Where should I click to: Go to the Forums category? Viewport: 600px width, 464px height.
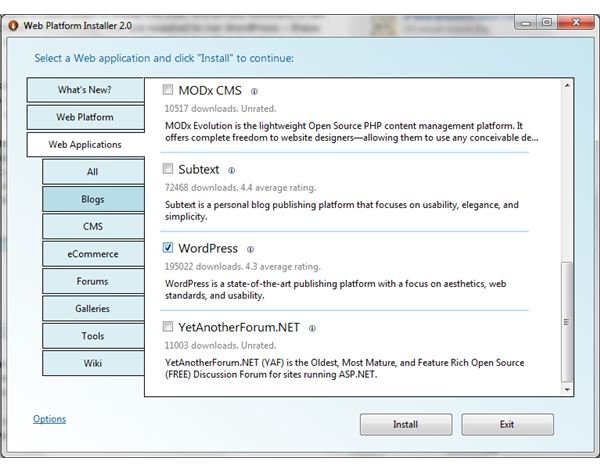pos(93,281)
